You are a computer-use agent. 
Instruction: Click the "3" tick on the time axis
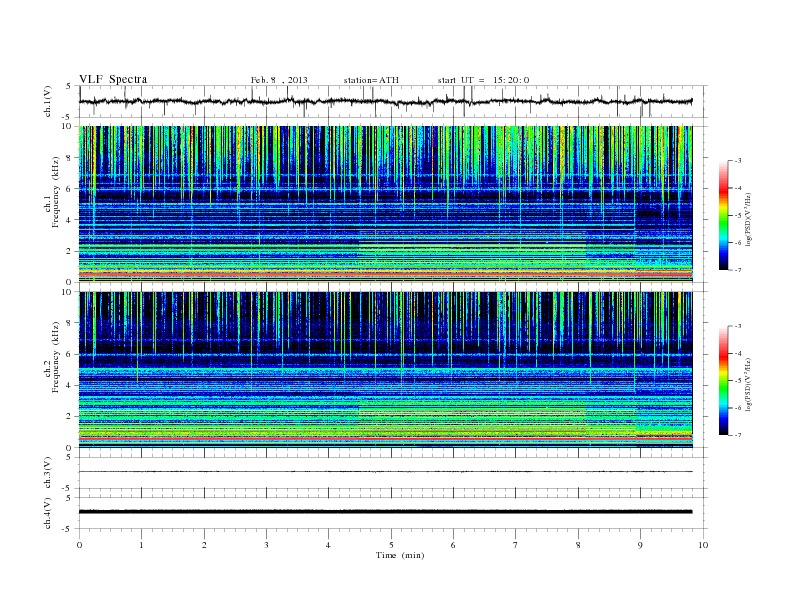266,545
